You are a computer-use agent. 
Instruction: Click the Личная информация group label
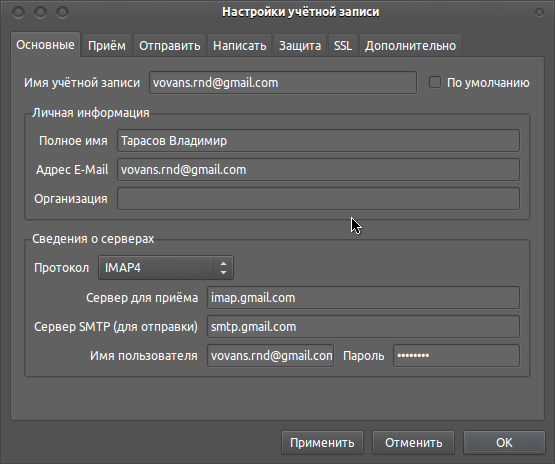[x=91, y=113]
